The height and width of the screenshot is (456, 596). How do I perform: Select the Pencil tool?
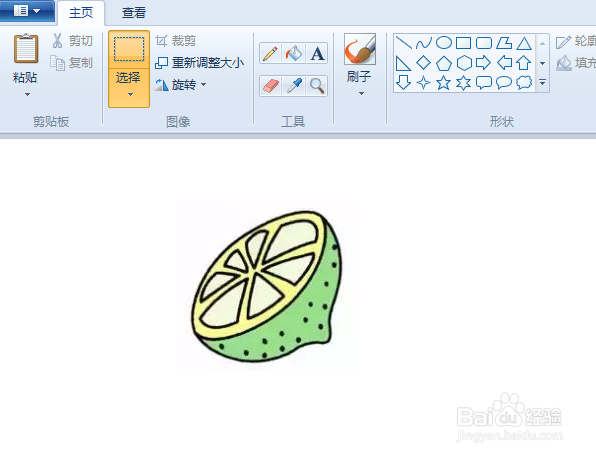point(270,53)
